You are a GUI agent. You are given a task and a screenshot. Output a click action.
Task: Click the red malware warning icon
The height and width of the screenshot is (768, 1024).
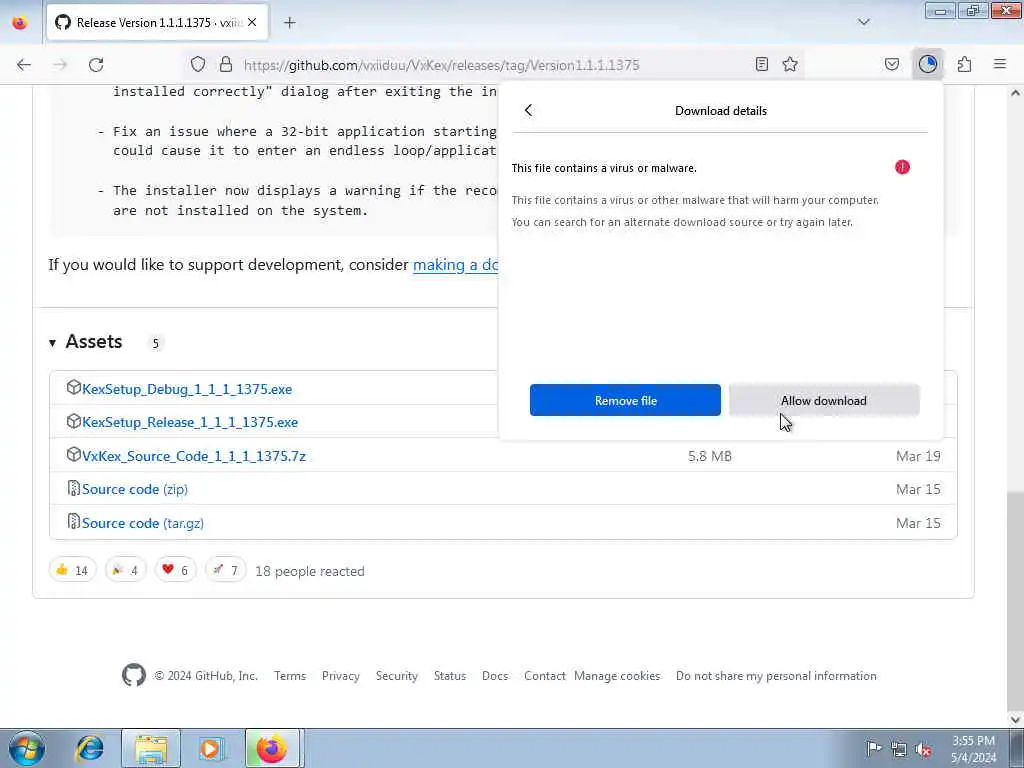pos(903,167)
